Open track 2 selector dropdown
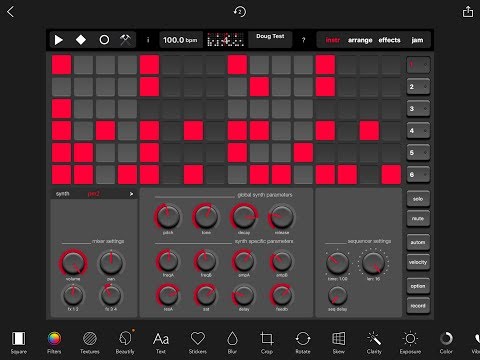This screenshot has width=480, height=360. (x=418, y=87)
